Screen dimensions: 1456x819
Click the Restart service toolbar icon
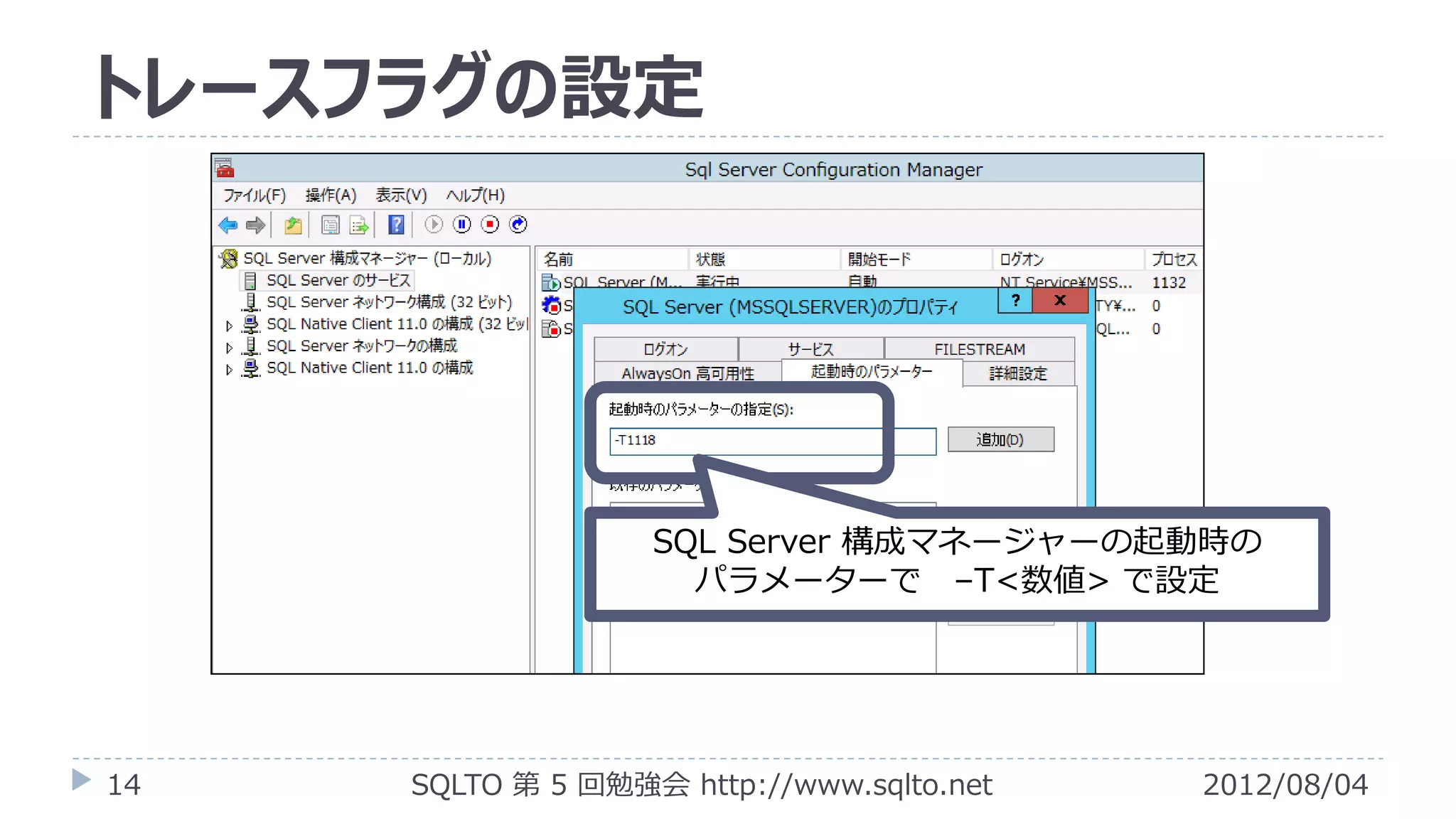[x=519, y=225]
